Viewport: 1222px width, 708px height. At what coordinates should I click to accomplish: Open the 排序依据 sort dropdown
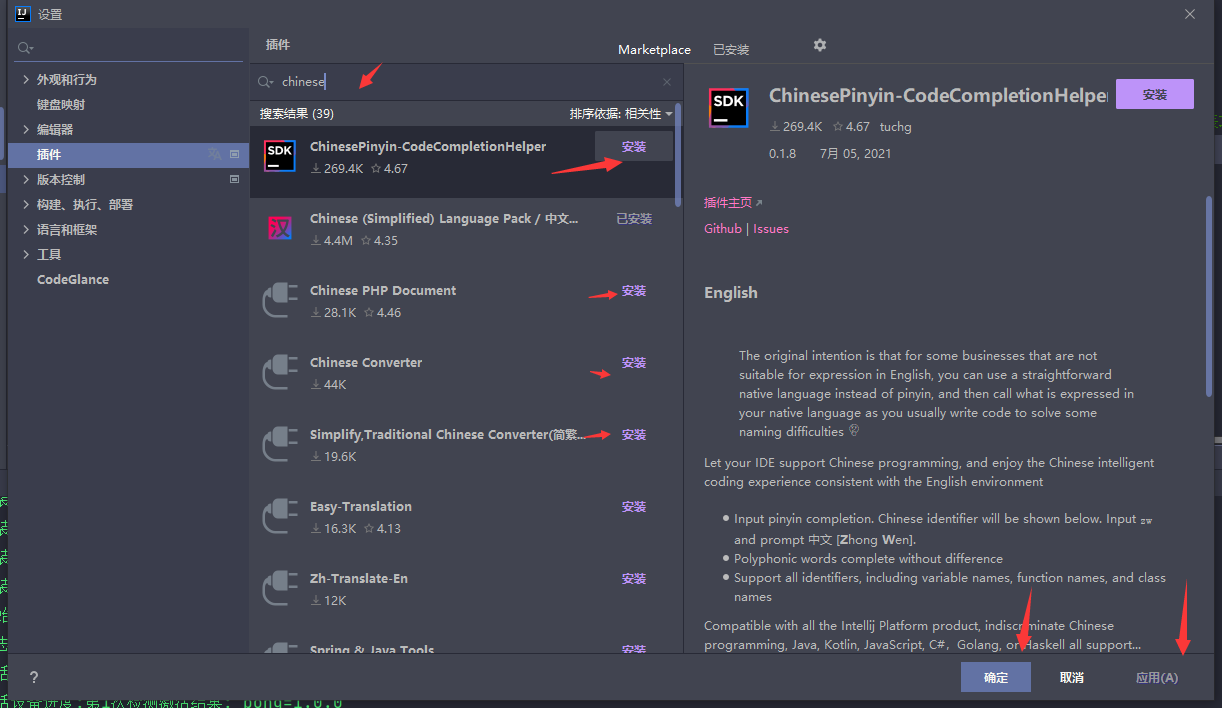pos(620,114)
